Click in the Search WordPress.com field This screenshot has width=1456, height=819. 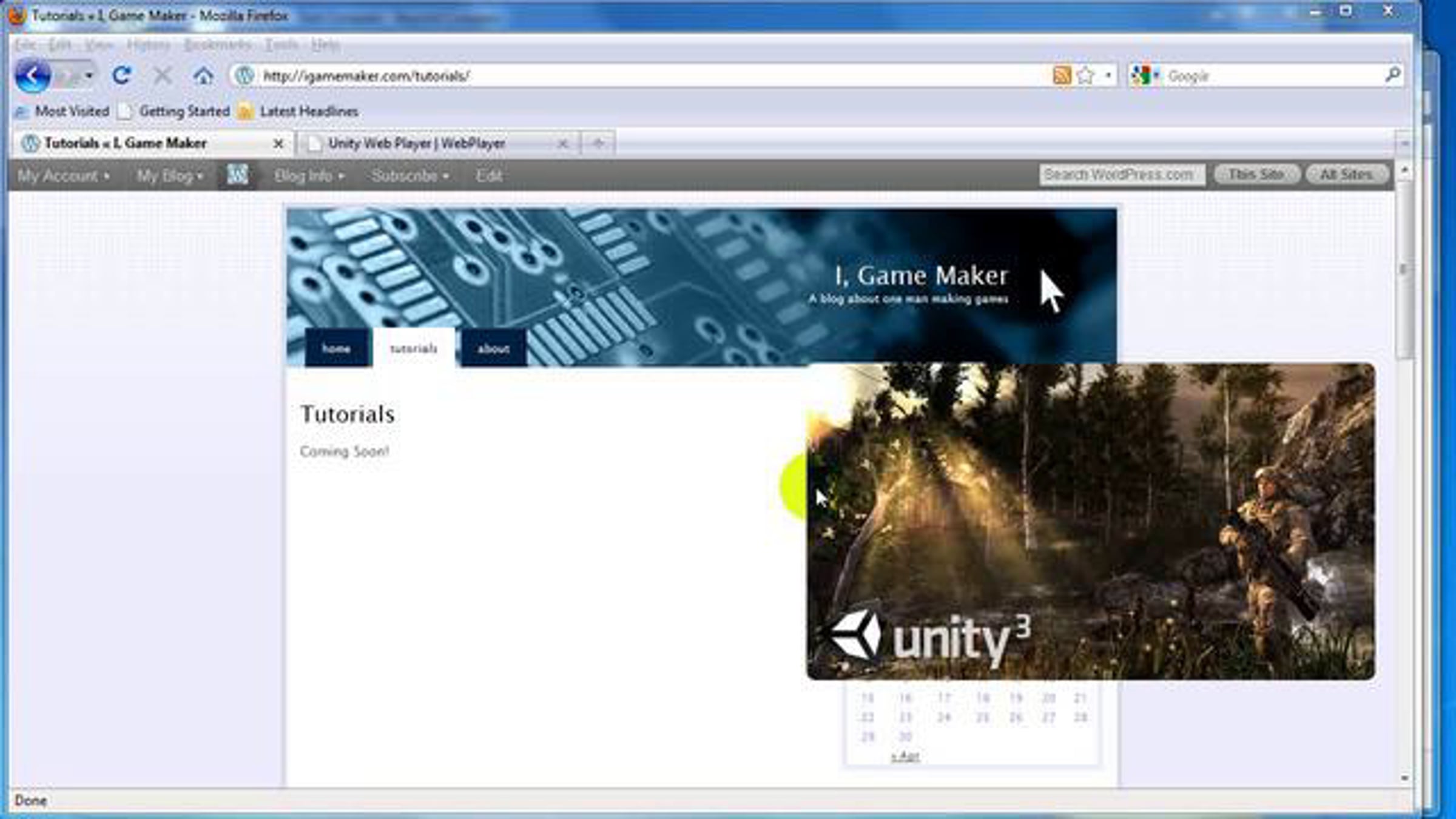tap(1121, 175)
